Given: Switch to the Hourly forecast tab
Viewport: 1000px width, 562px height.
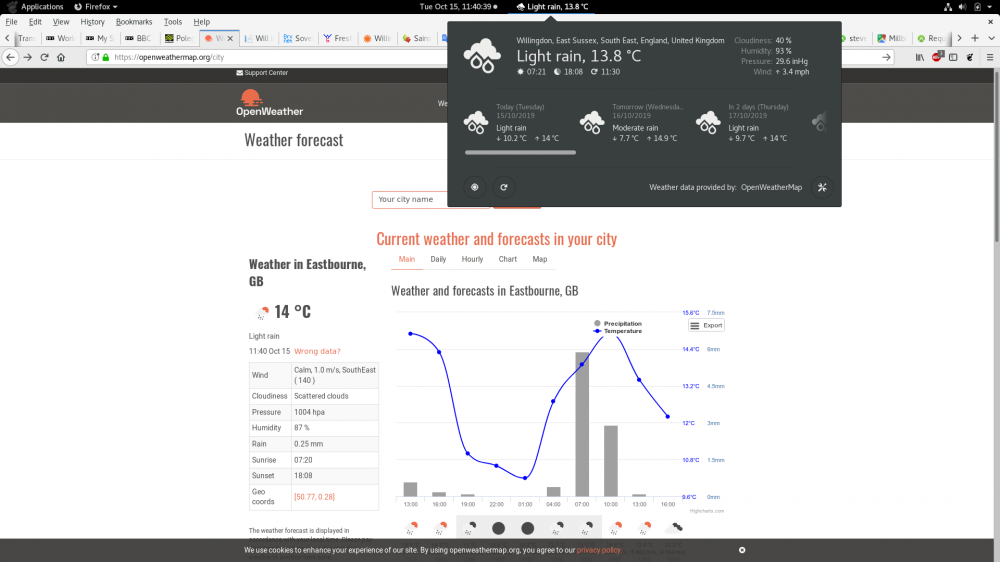Looking at the screenshot, I should pos(472,259).
